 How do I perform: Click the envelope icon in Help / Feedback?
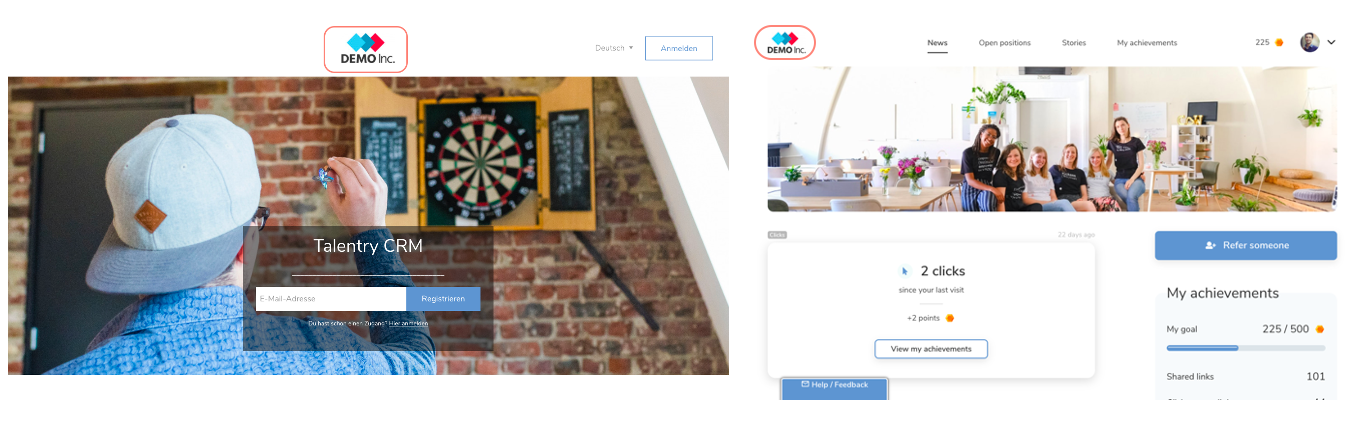805,384
